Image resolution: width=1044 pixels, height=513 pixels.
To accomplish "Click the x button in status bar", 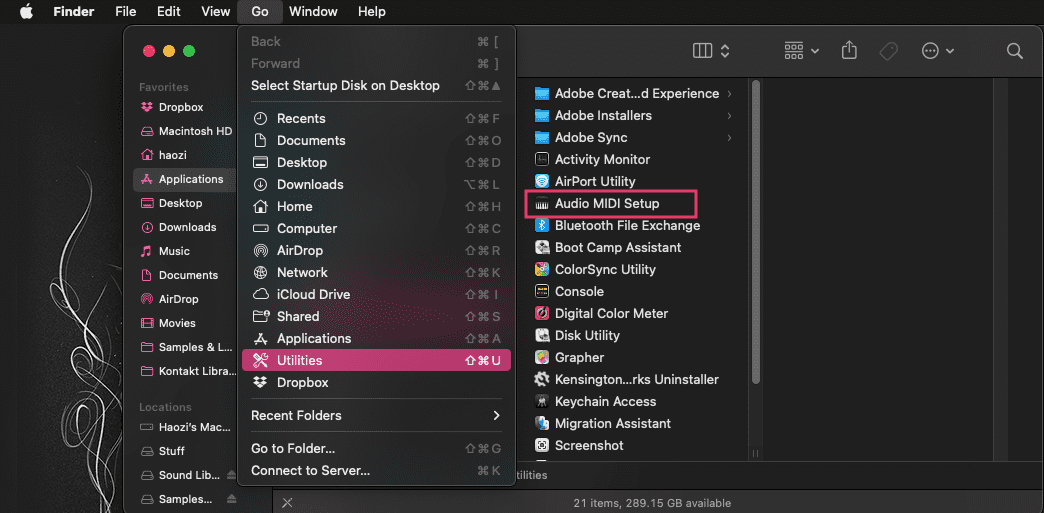I will click(286, 503).
